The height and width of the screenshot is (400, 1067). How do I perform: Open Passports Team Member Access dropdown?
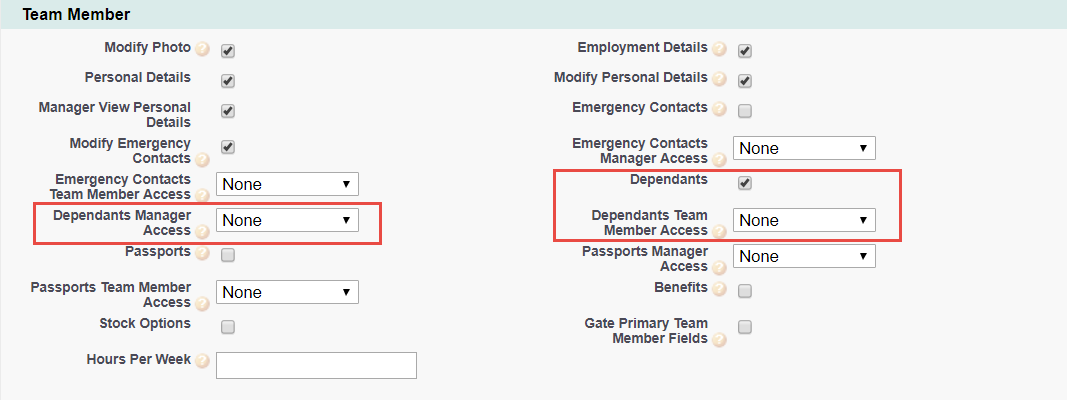click(287, 292)
